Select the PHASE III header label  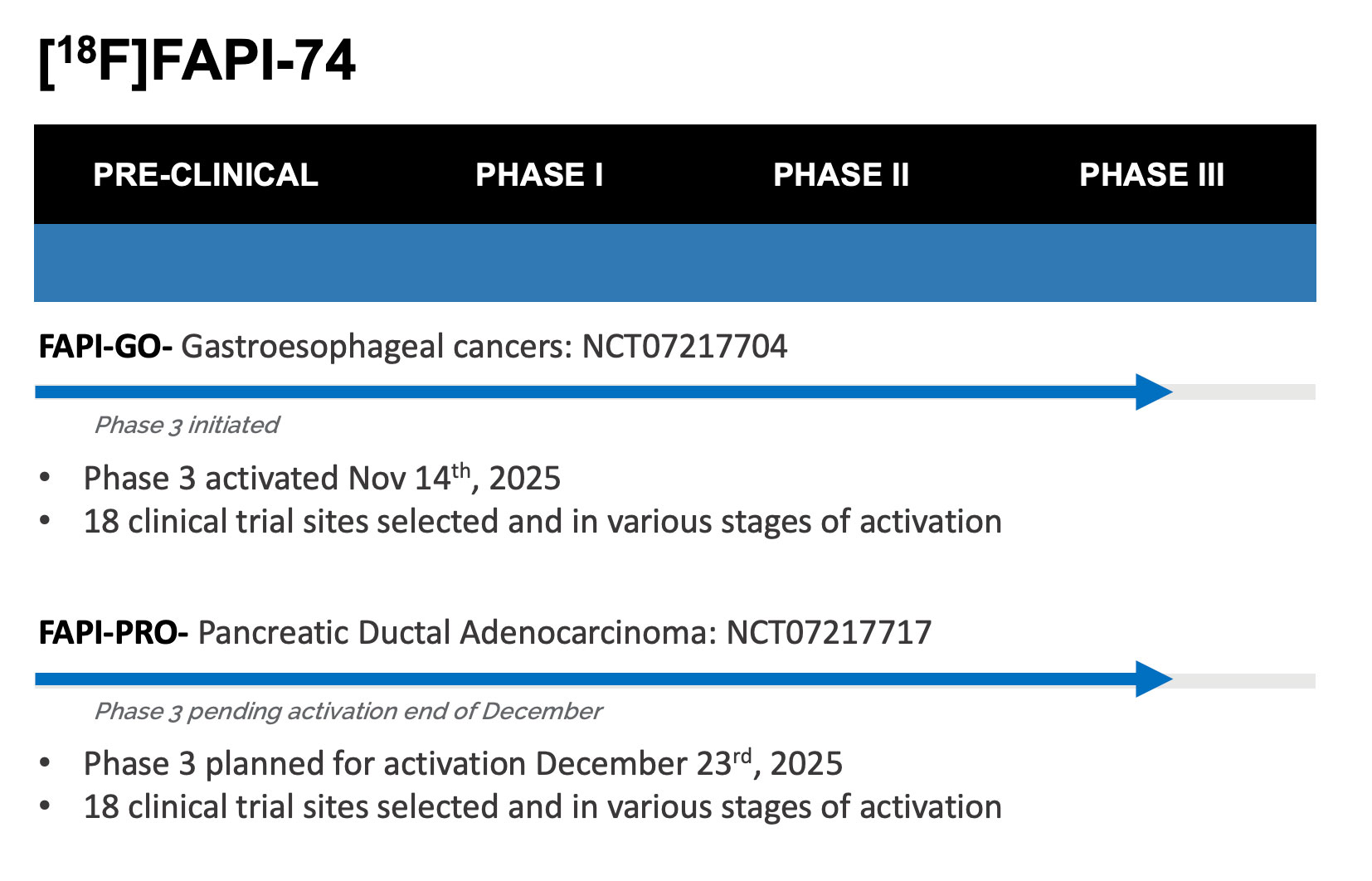tap(1151, 175)
